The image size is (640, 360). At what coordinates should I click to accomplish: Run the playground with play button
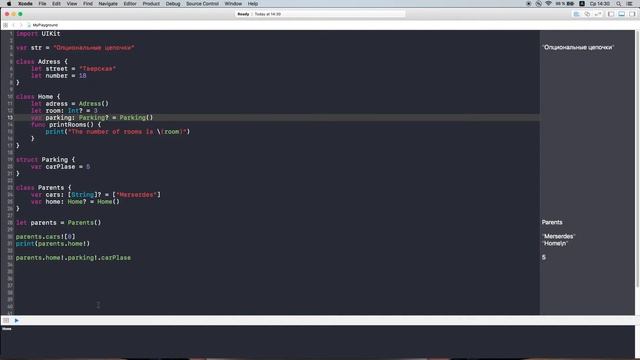click(x=16, y=320)
